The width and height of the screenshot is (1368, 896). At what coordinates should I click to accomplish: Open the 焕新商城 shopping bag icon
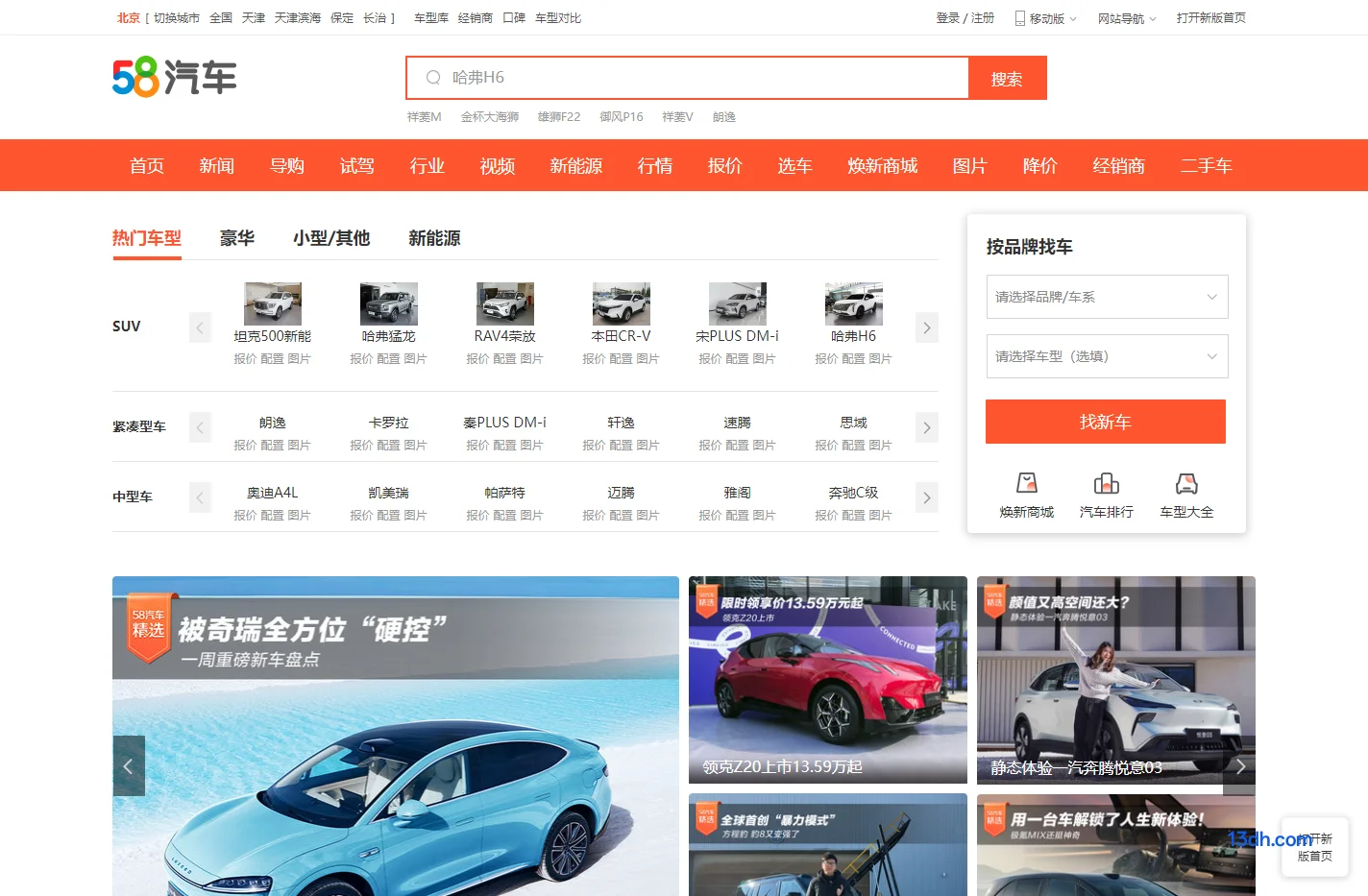click(x=1027, y=483)
